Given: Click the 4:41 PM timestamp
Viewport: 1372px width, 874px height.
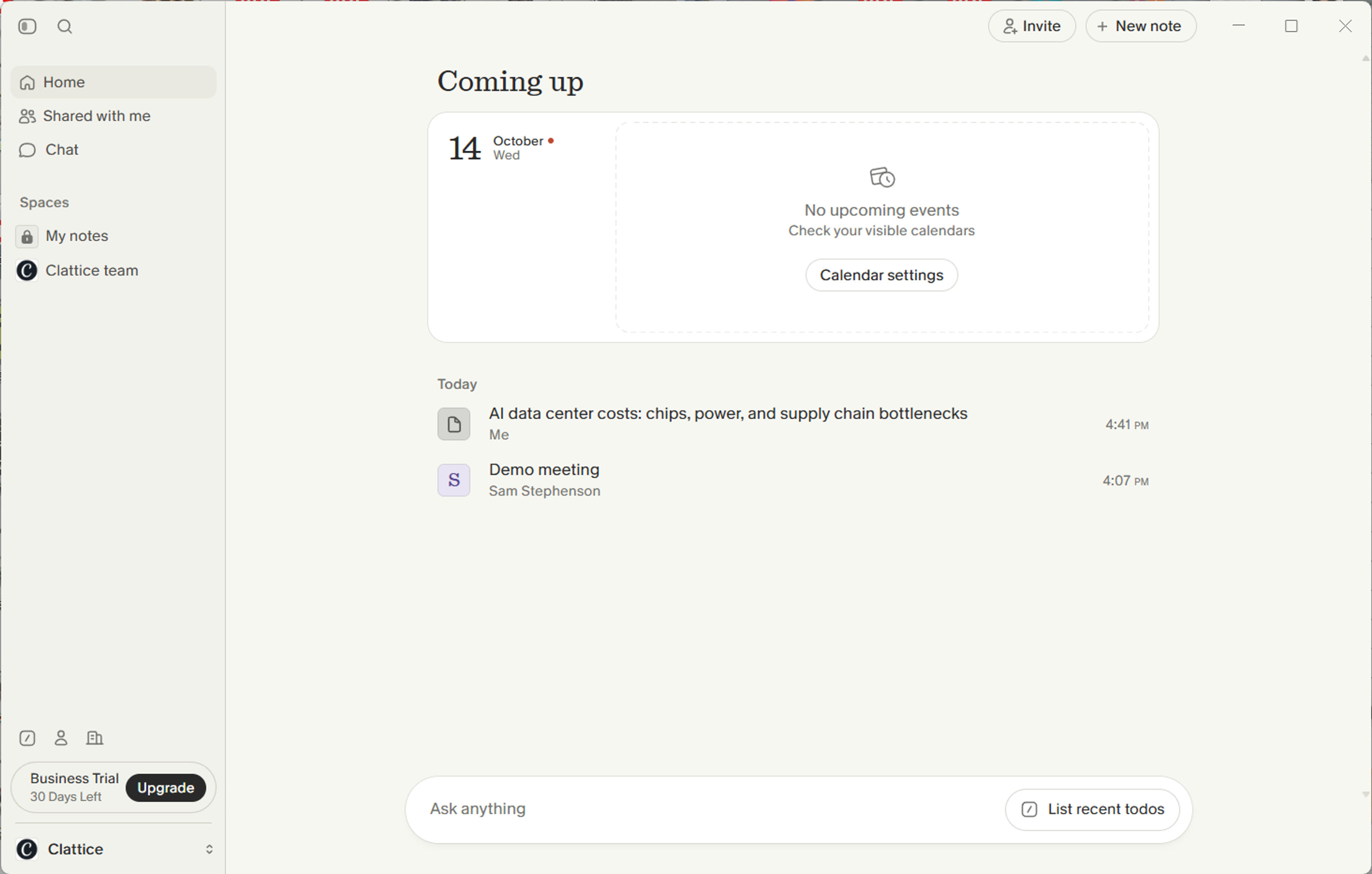Looking at the screenshot, I should [1127, 424].
